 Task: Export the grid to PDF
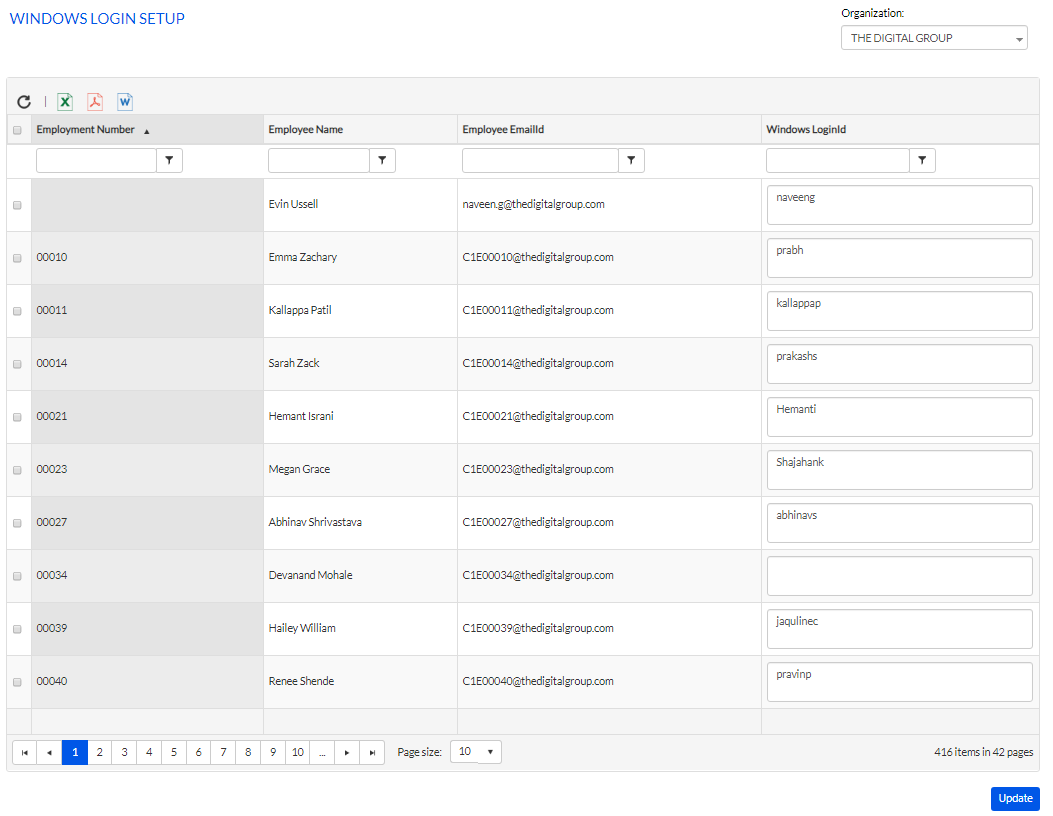click(x=95, y=102)
